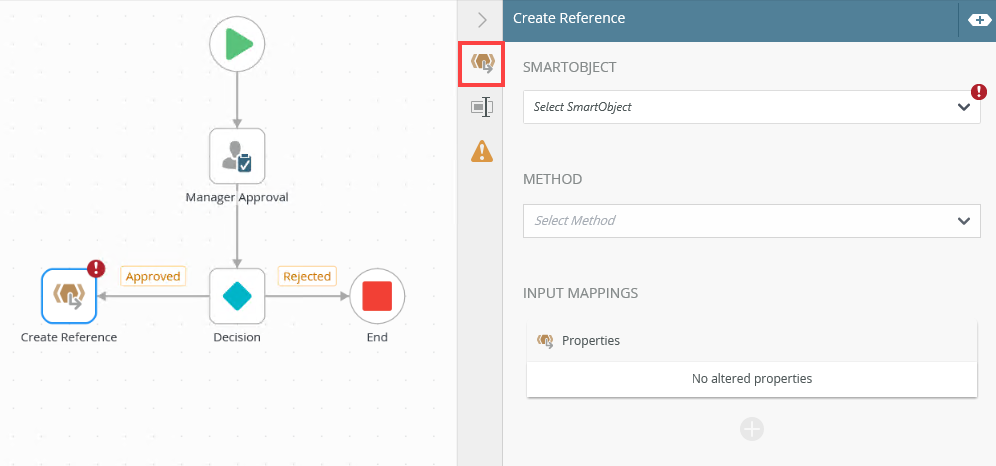Click the Create Reference panel title
This screenshot has height=466, width=996.
point(569,18)
